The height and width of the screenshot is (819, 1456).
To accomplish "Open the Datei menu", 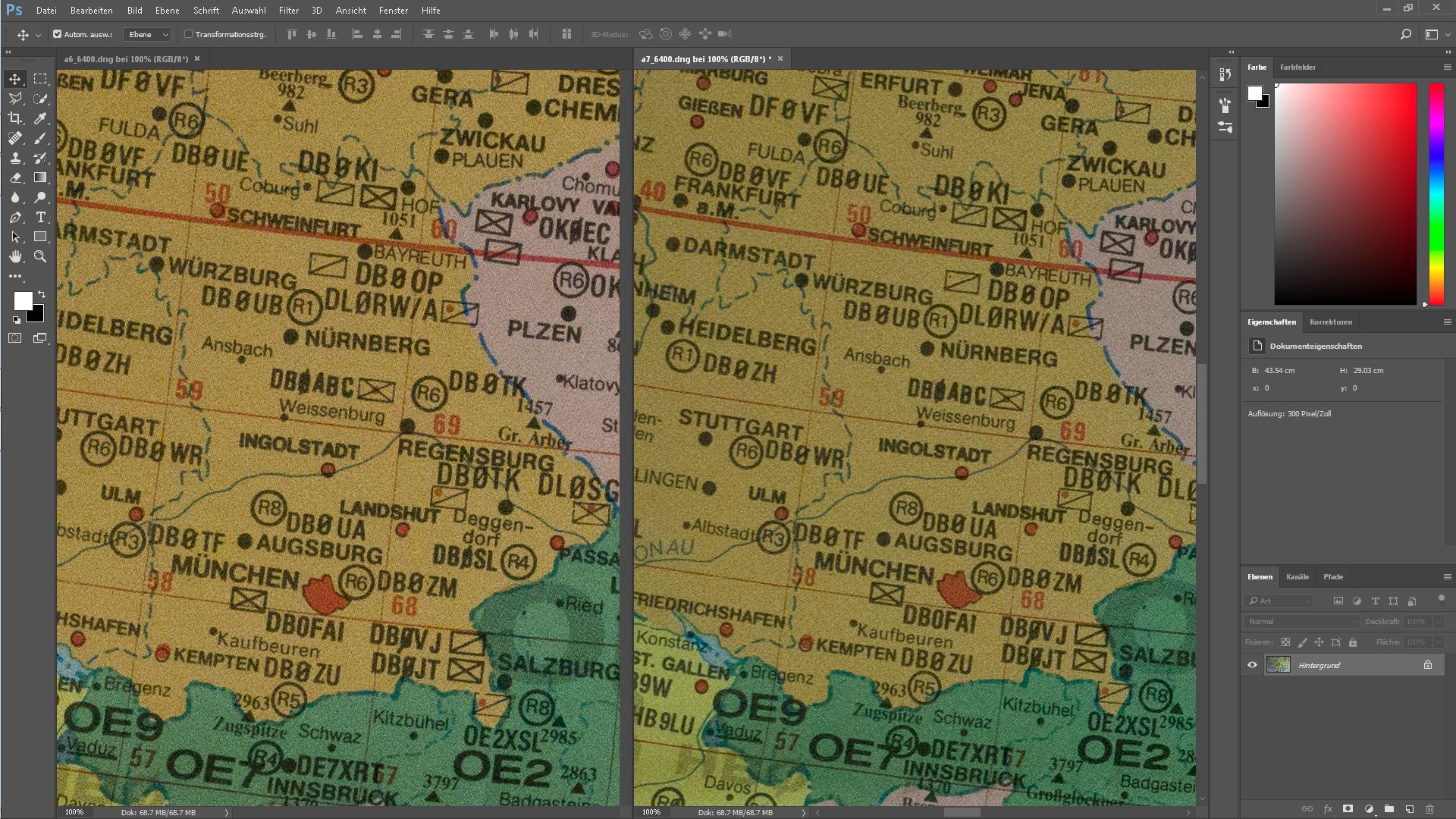I will [46, 11].
